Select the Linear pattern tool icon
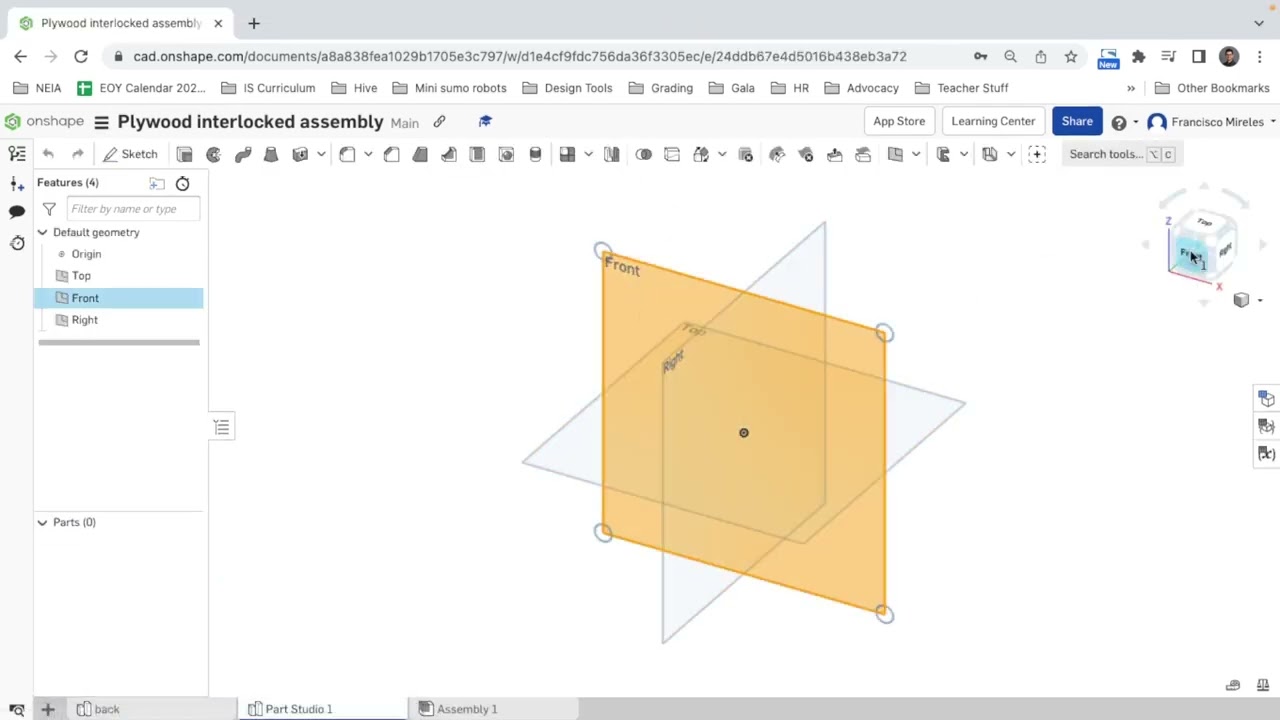 pyautogui.click(x=567, y=154)
